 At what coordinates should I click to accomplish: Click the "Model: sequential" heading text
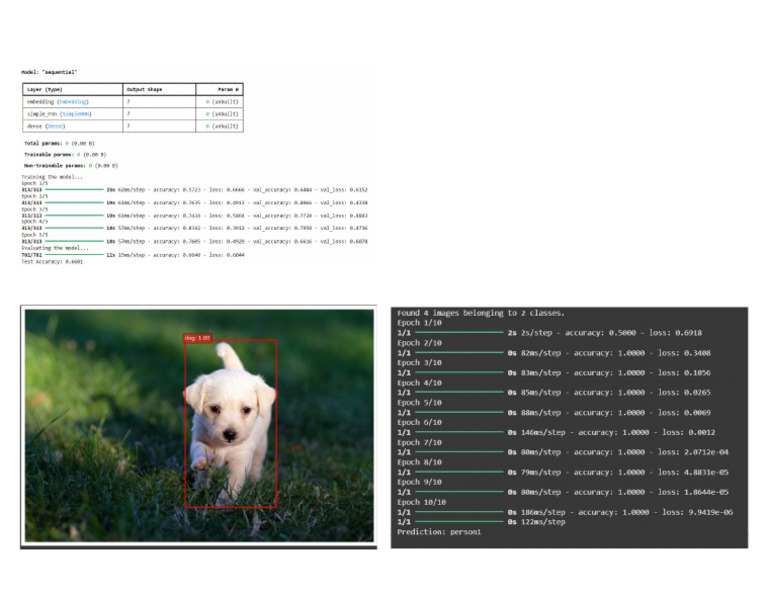pyautogui.click(x=49, y=72)
